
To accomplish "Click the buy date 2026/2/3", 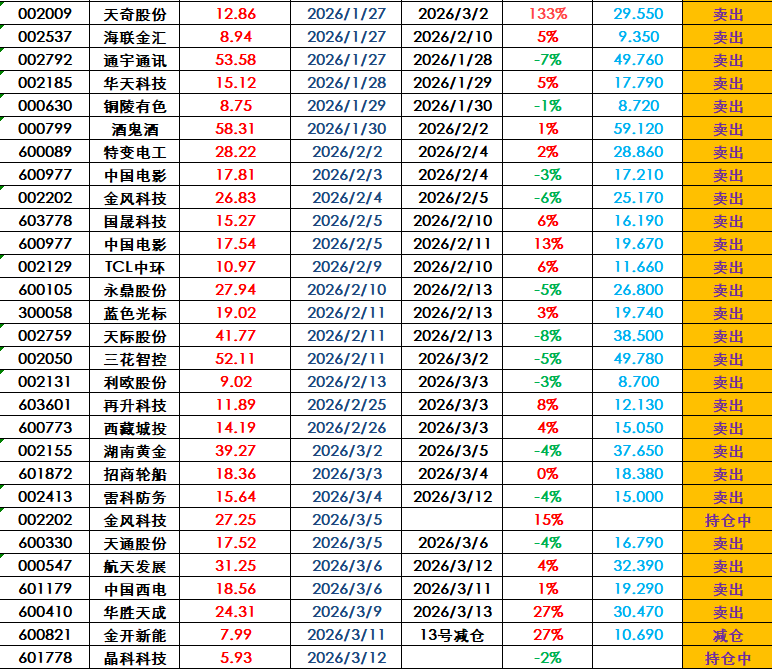I will click(347, 175).
